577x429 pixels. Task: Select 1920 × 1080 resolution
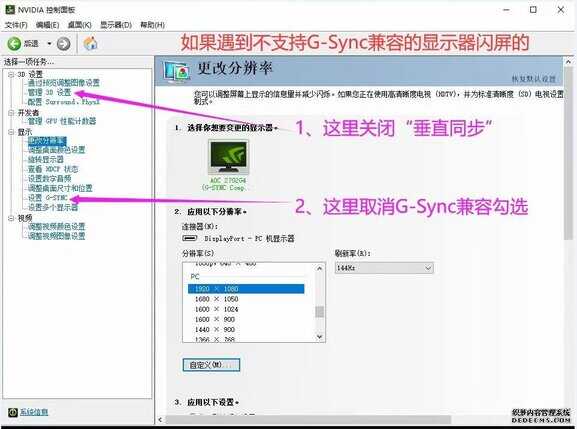tap(246, 289)
